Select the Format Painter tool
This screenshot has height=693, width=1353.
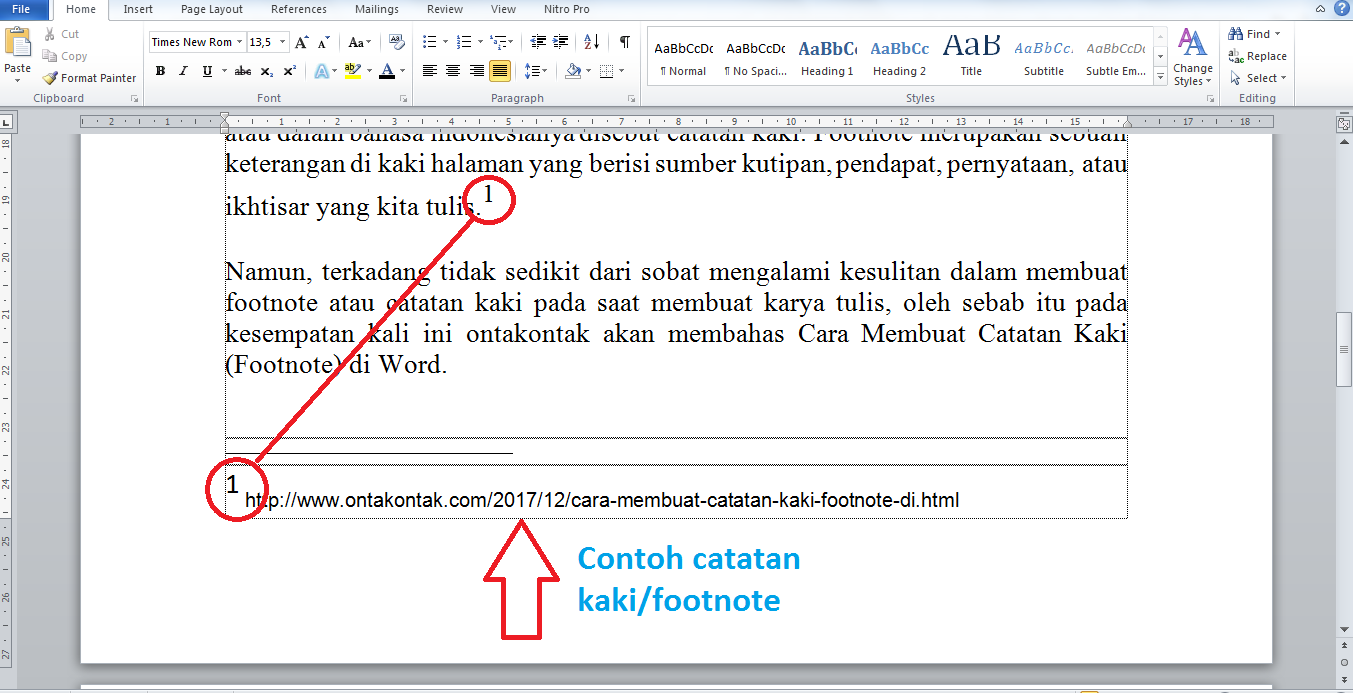tap(89, 77)
